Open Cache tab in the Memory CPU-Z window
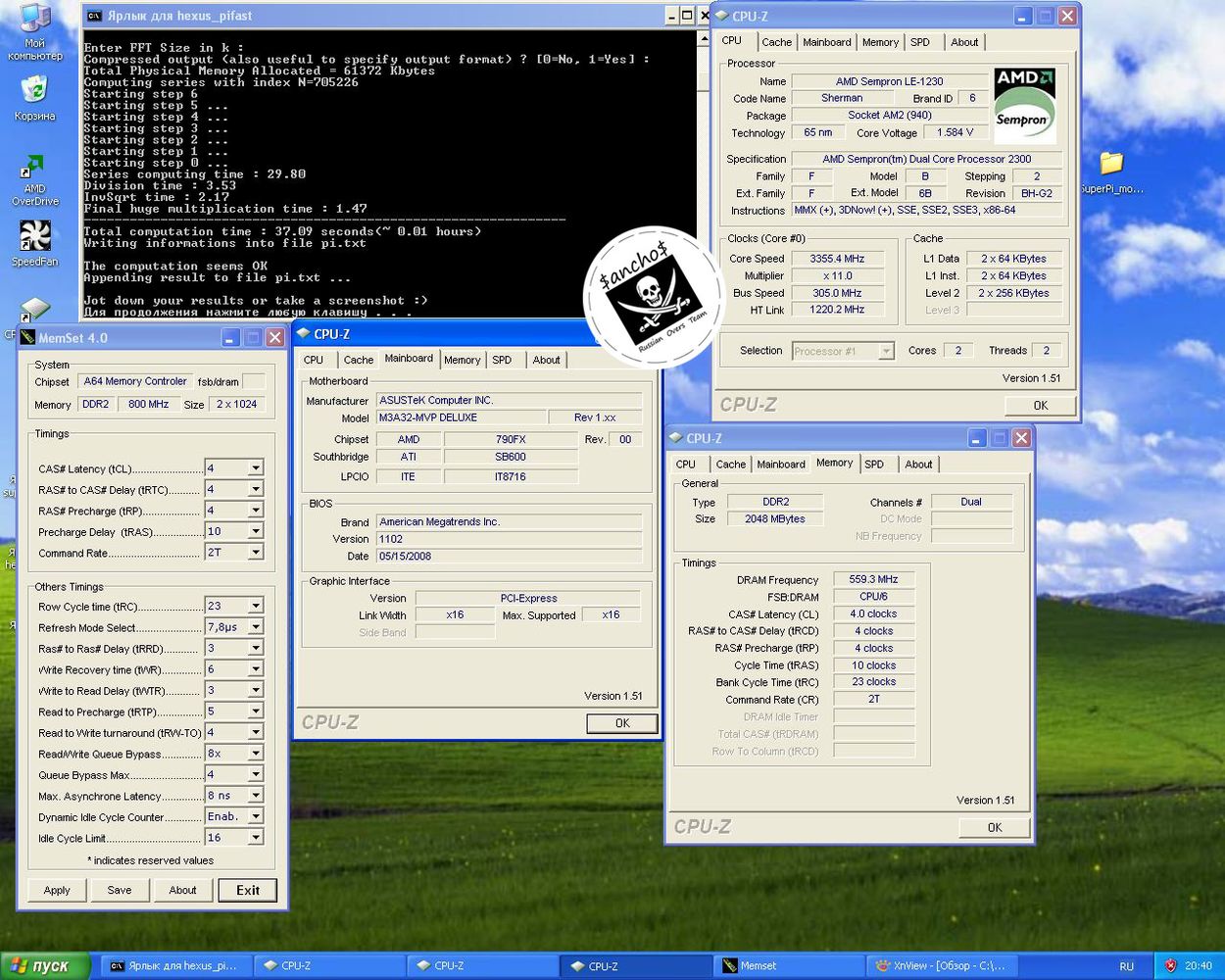This screenshot has width=1225, height=980. (730, 464)
